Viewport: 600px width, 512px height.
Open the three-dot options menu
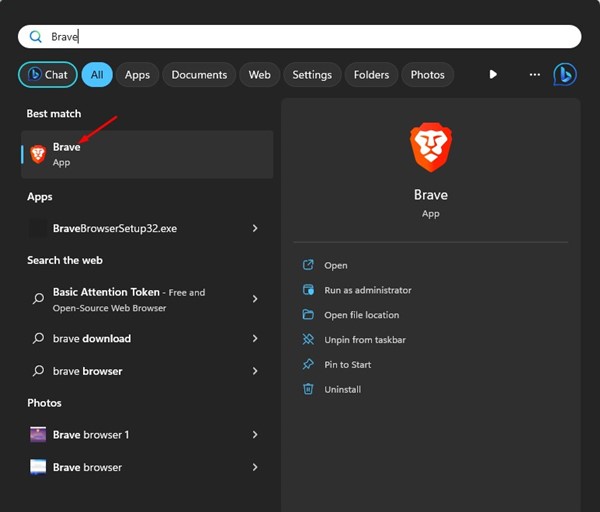[x=535, y=75]
